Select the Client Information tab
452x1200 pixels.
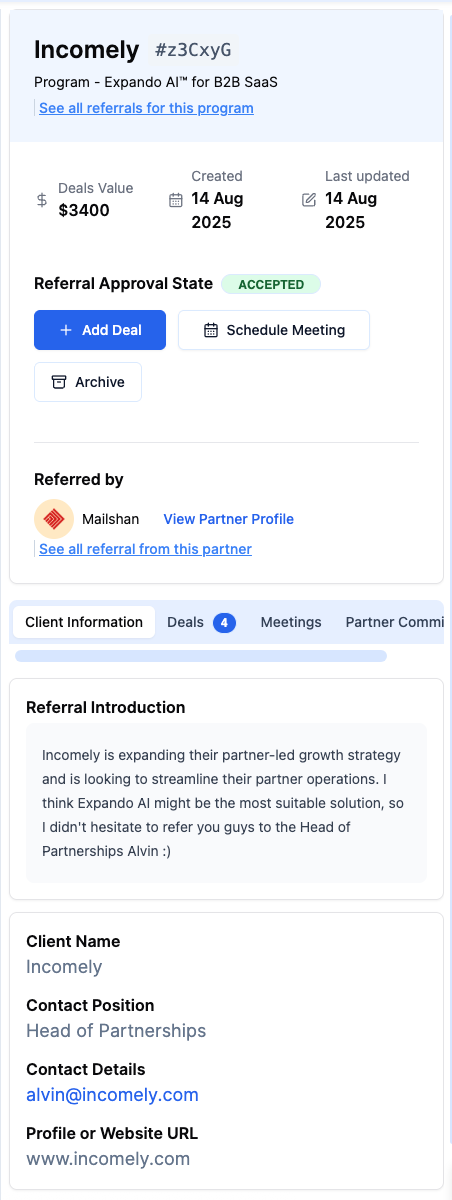point(84,622)
